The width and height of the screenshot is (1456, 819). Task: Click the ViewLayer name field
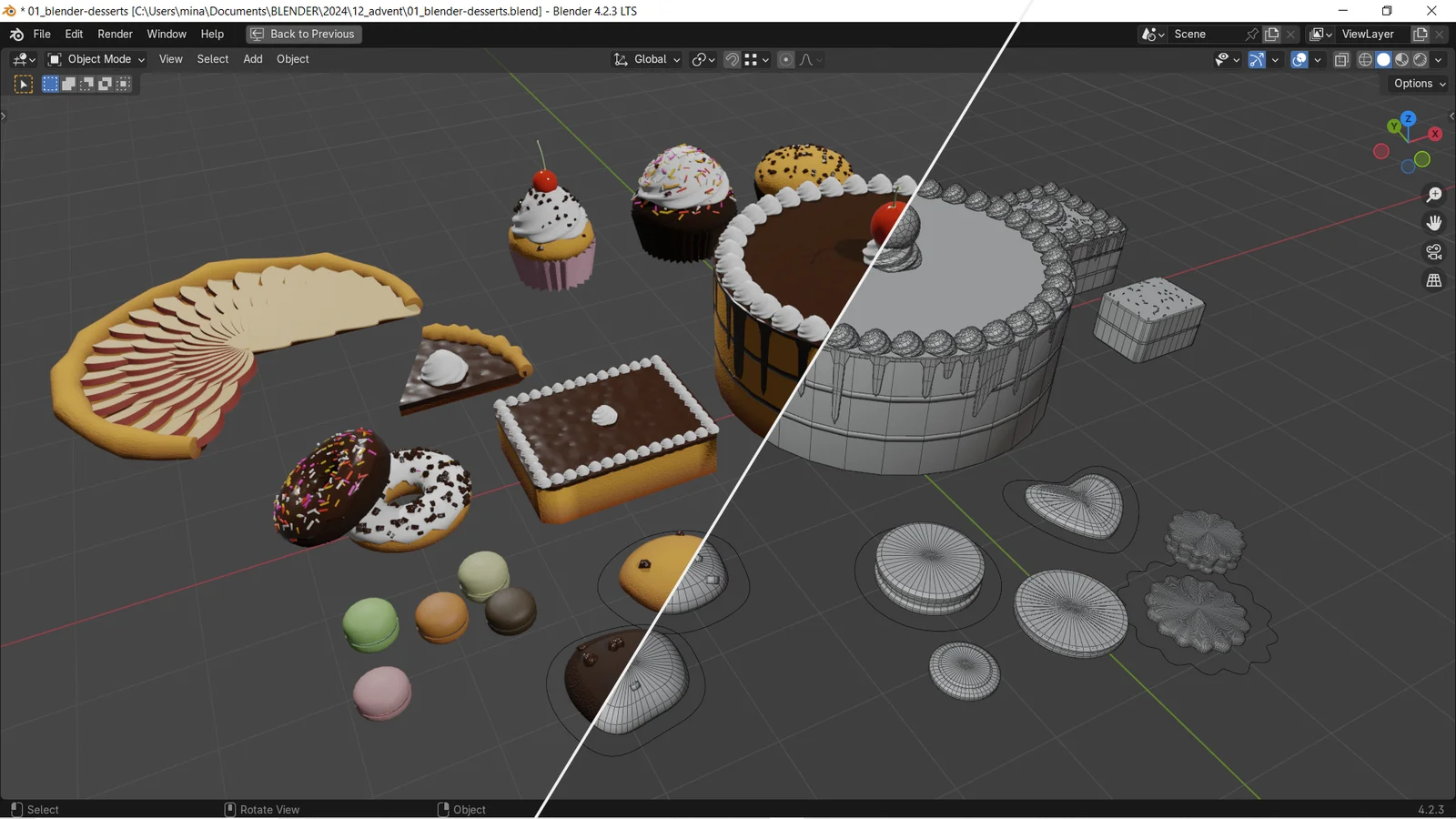pos(1369,34)
